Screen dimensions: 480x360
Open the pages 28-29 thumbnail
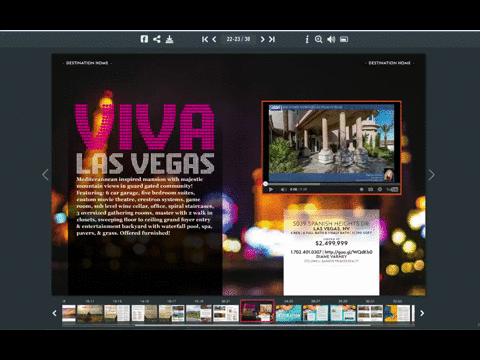click(343, 313)
